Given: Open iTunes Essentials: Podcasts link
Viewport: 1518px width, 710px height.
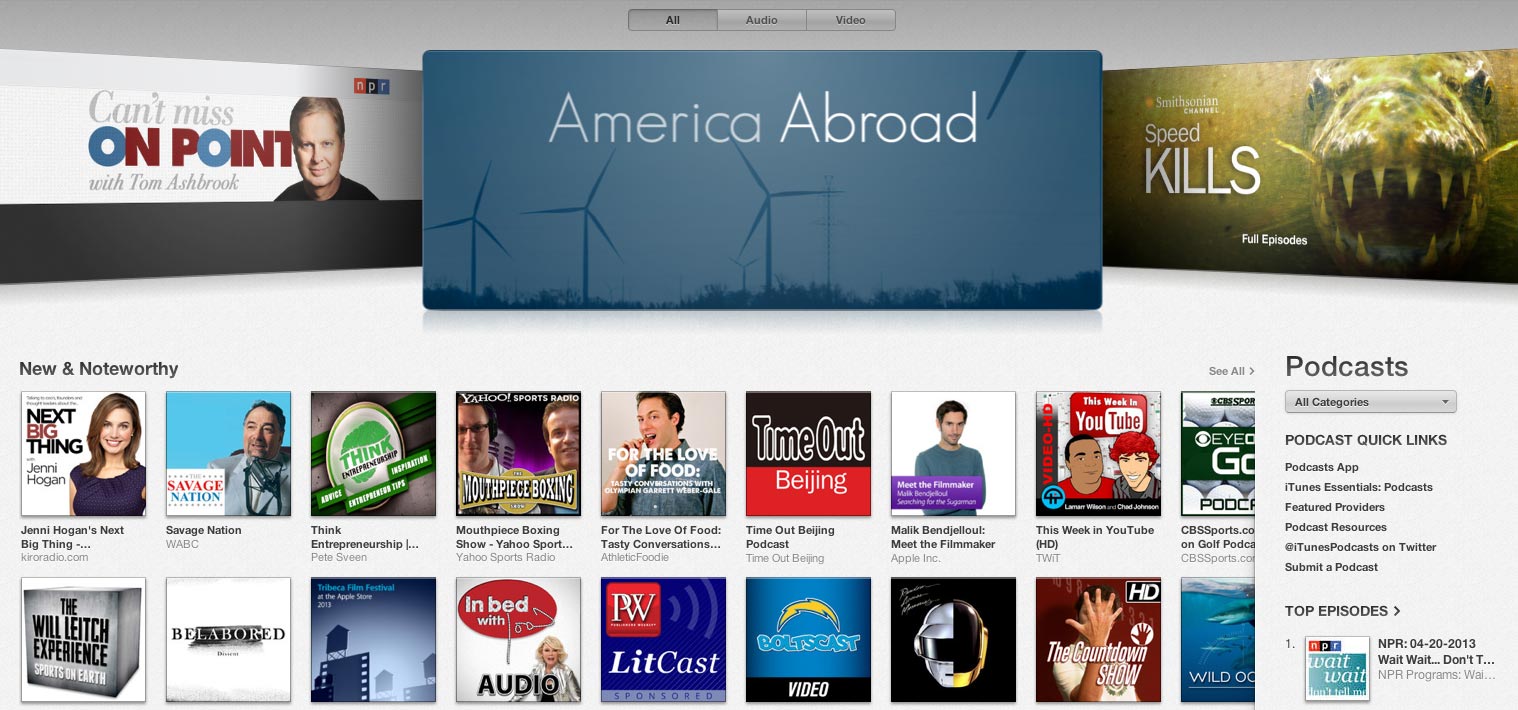Looking at the screenshot, I should (1359, 487).
